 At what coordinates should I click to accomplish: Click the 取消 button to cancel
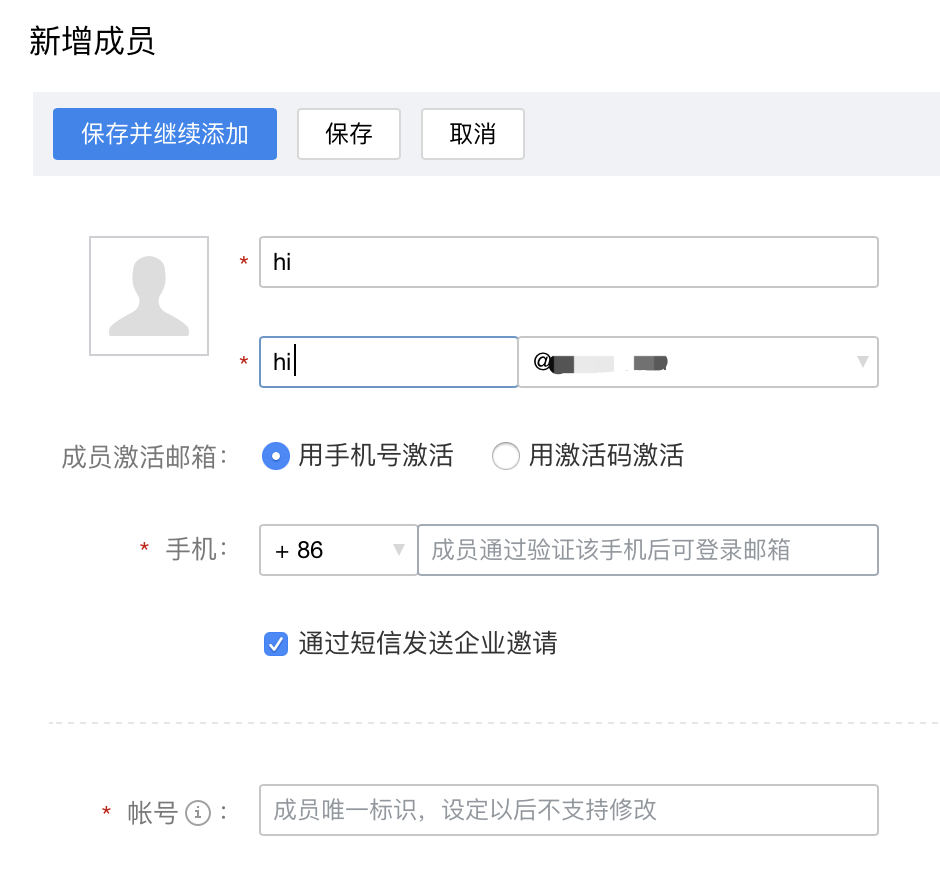coord(472,133)
